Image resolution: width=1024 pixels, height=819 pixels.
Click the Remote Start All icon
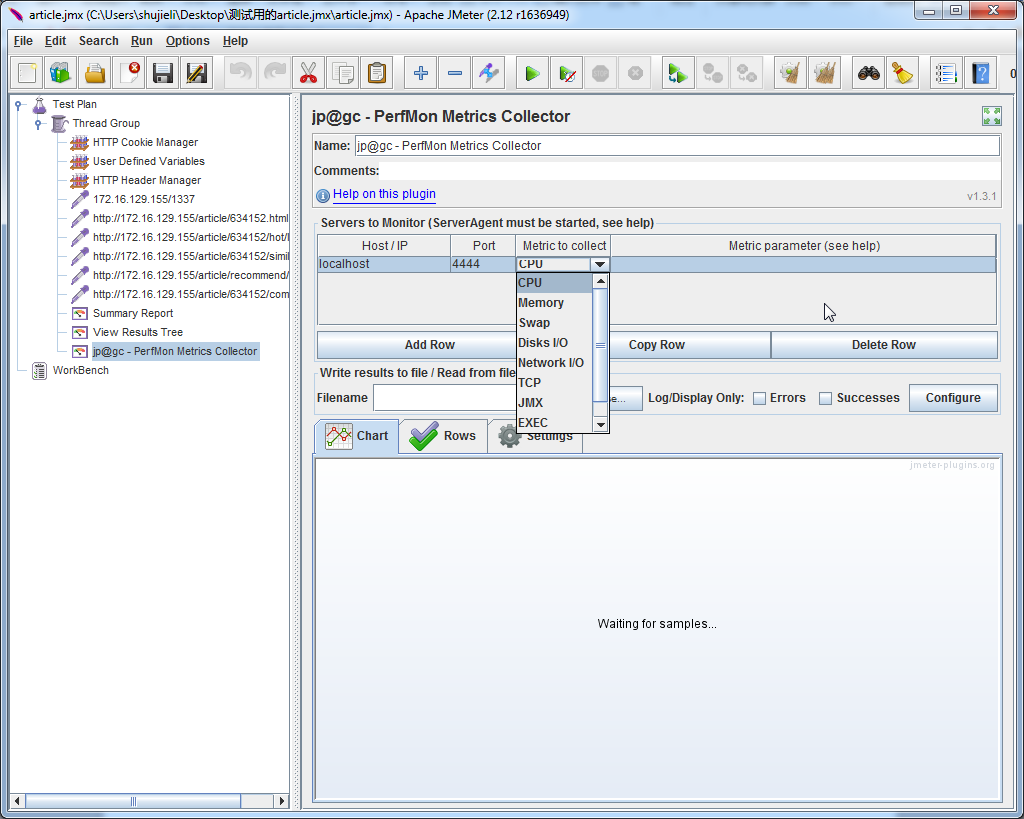tap(678, 73)
